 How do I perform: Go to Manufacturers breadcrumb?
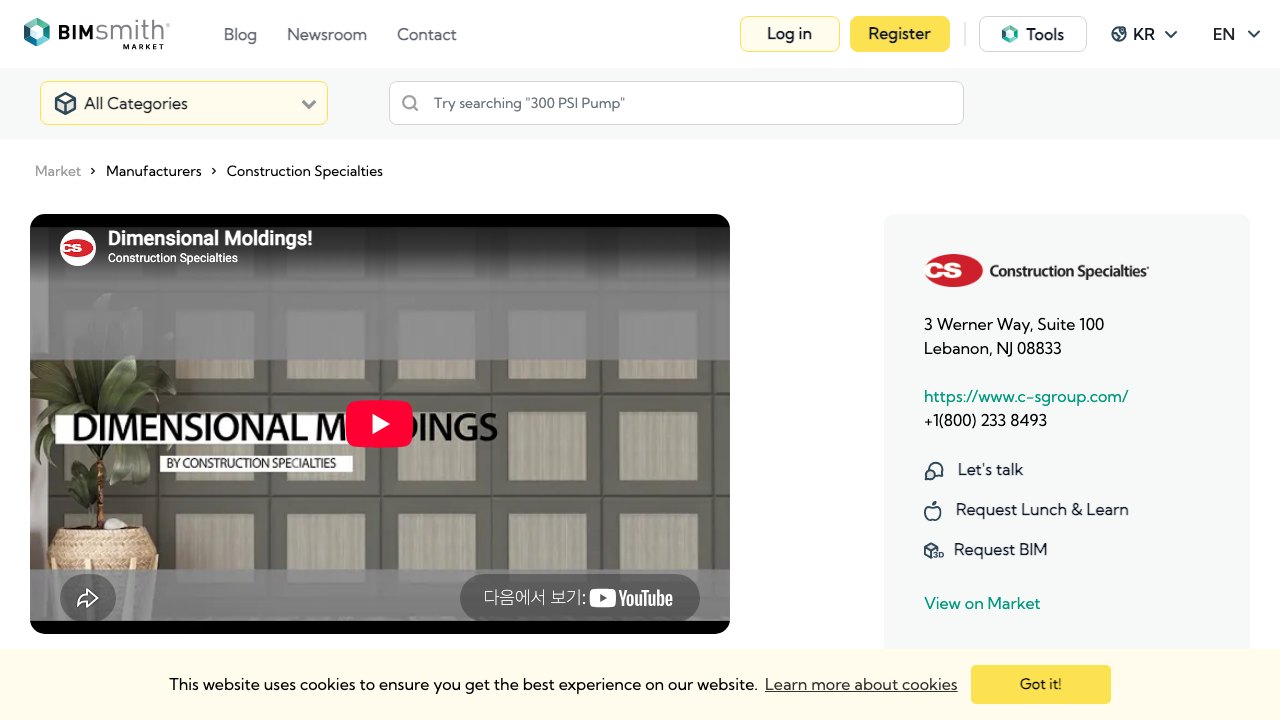click(154, 171)
